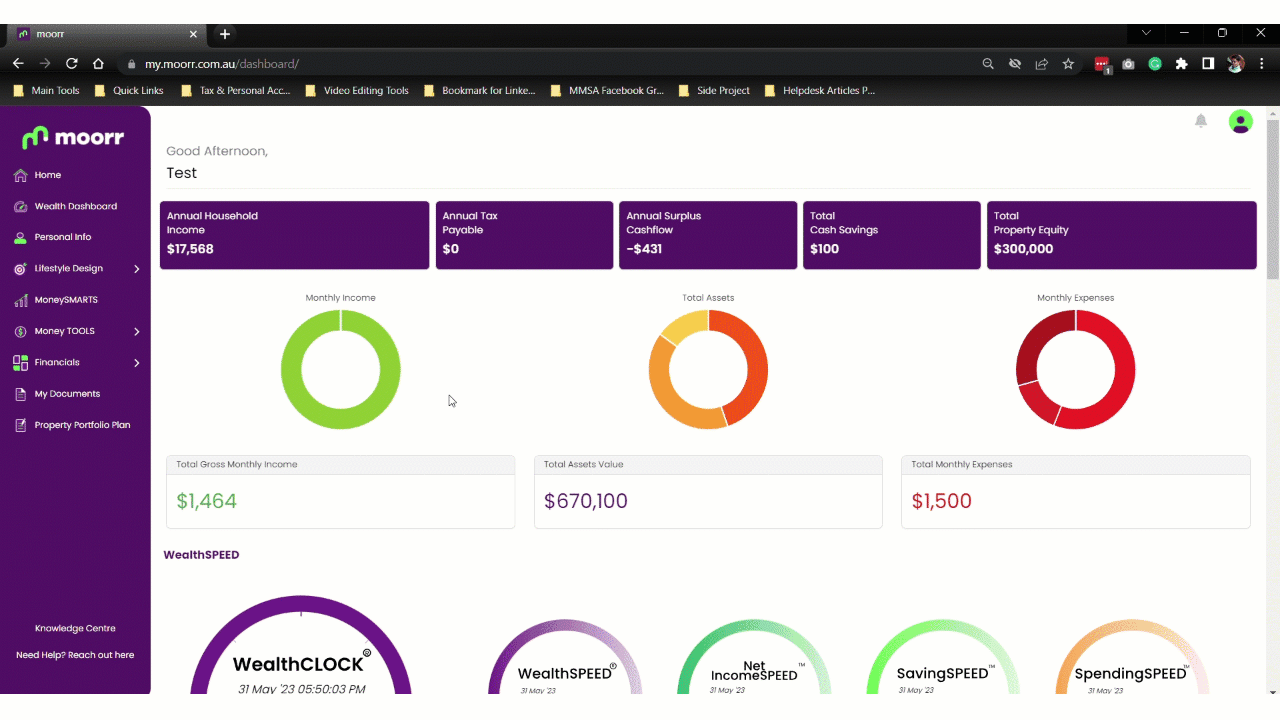Click the My Documents file icon

pos(20,394)
